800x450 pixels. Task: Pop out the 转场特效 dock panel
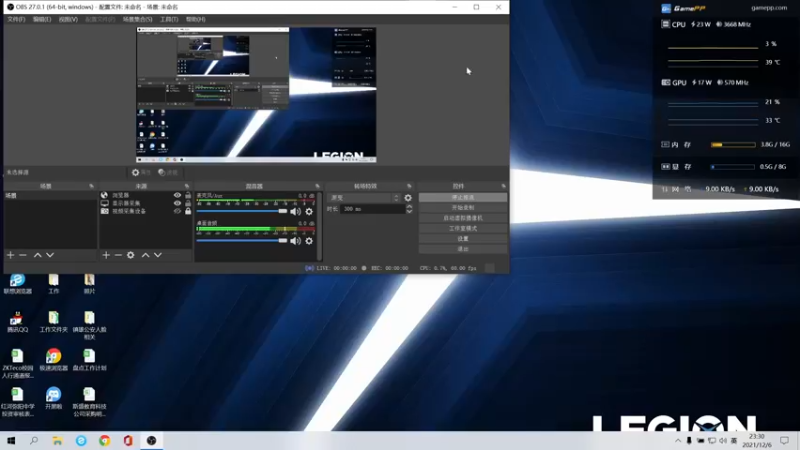pyautogui.click(x=409, y=186)
